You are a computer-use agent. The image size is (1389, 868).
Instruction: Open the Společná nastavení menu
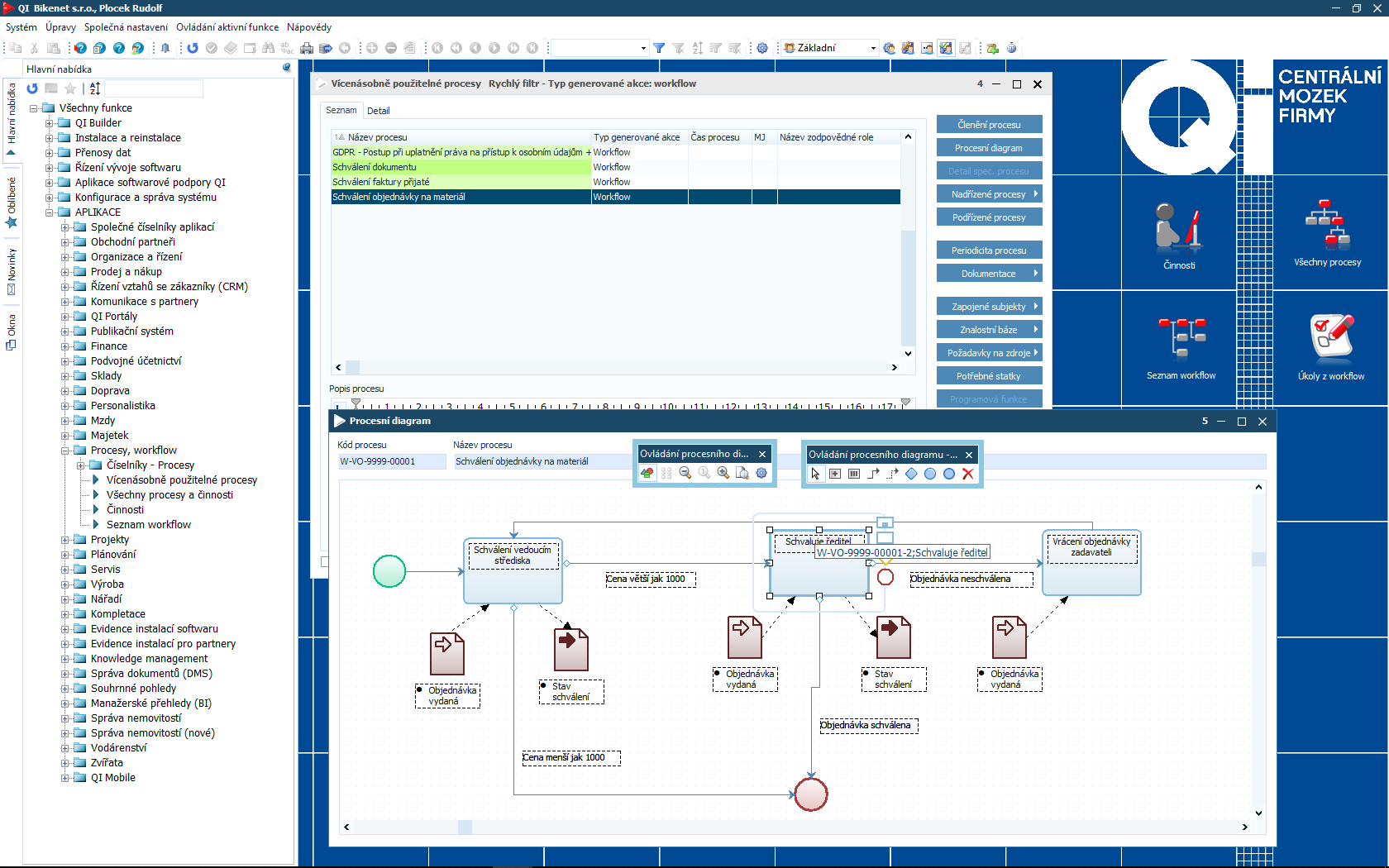pyautogui.click(x=126, y=27)
